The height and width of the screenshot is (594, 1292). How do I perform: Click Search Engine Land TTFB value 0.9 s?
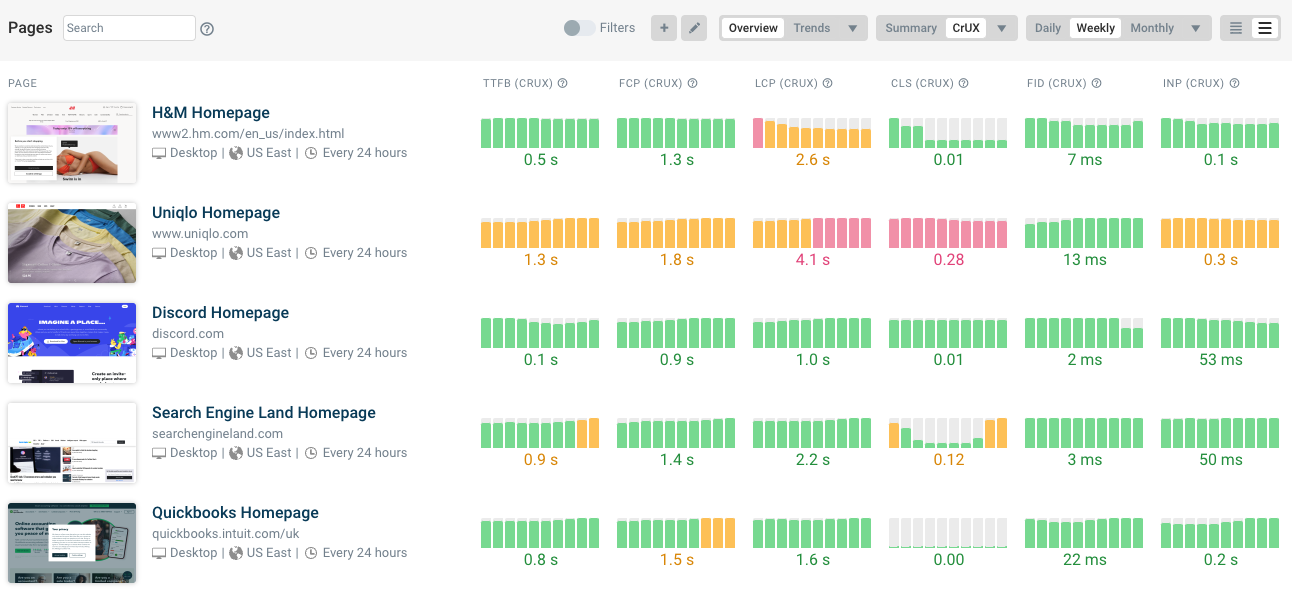click(540, 460)
